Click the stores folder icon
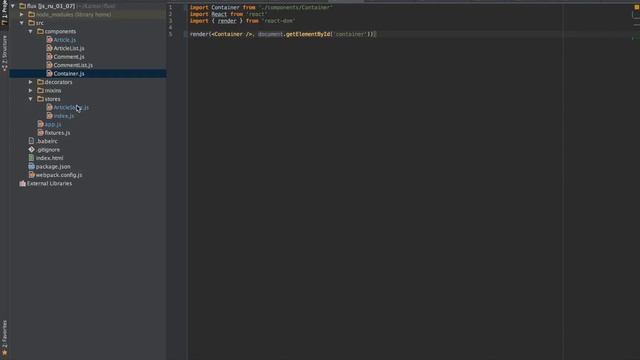640x360 pixels. [40, 99]
